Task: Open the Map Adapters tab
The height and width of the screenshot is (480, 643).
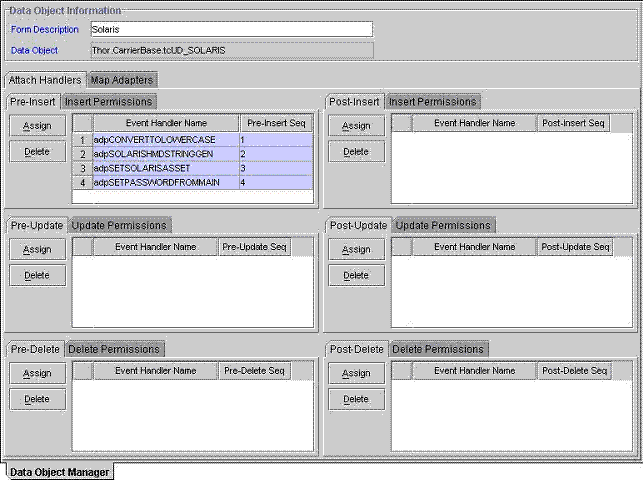Action: pos(122,80)
